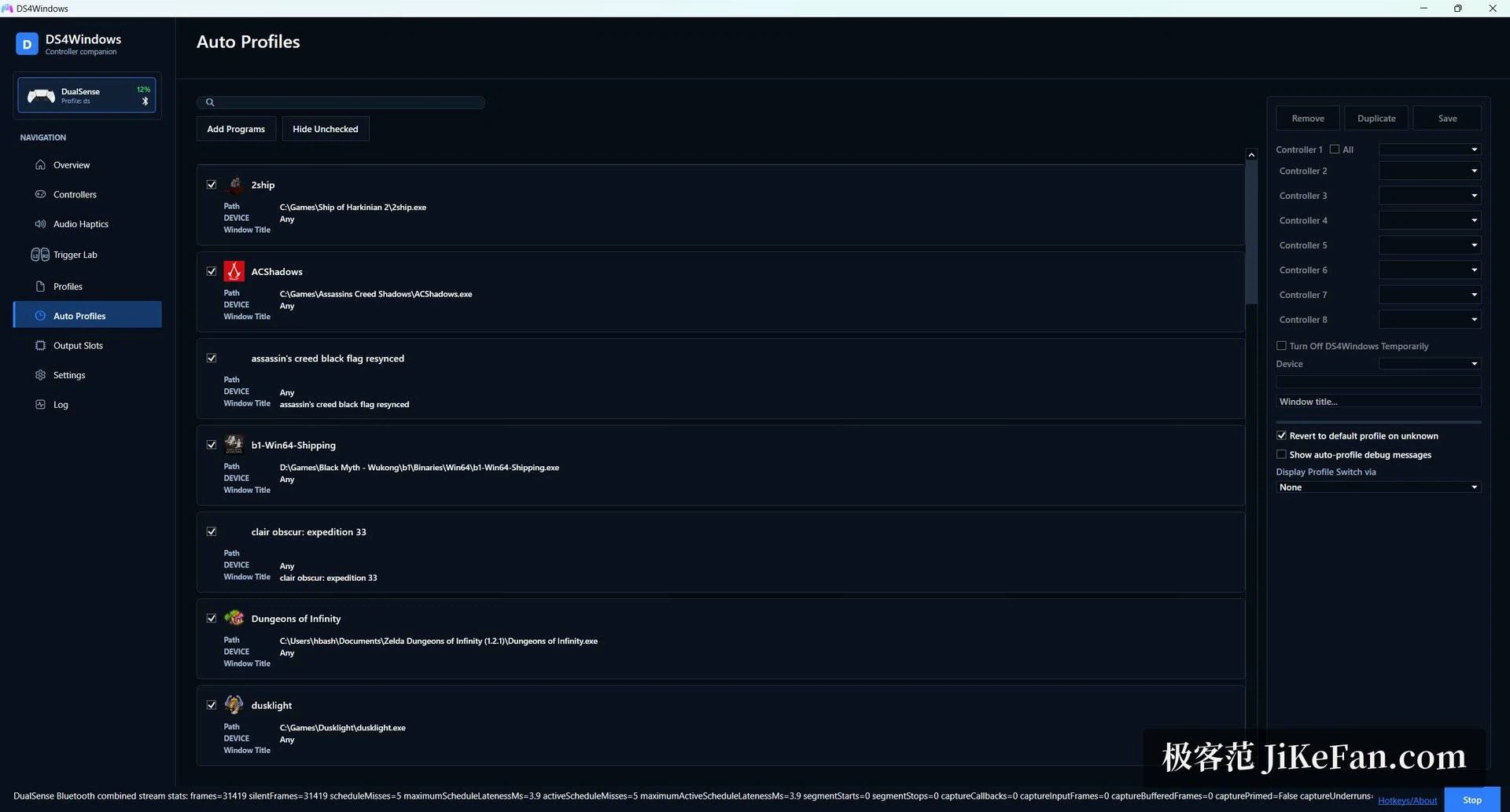Open the Hotkeys/About link

(x=1407, y=800)
